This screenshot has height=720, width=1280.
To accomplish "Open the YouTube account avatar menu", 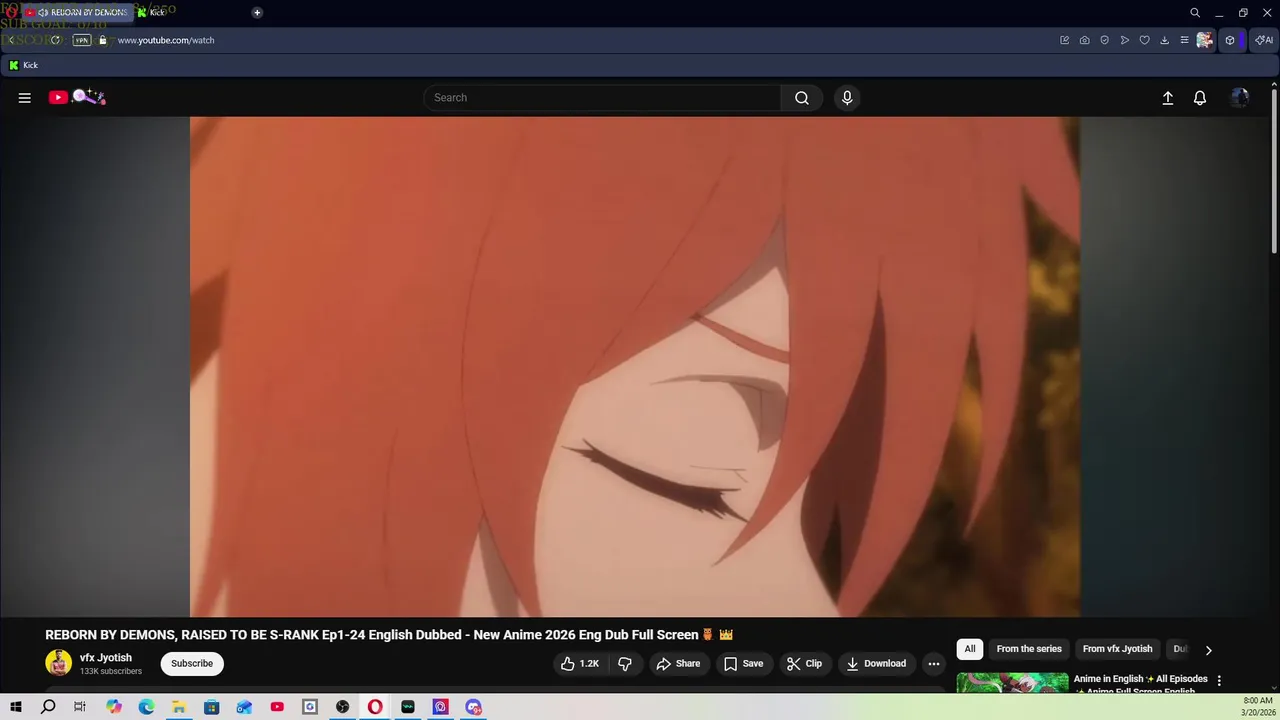I will click(x=1240, y=98).
